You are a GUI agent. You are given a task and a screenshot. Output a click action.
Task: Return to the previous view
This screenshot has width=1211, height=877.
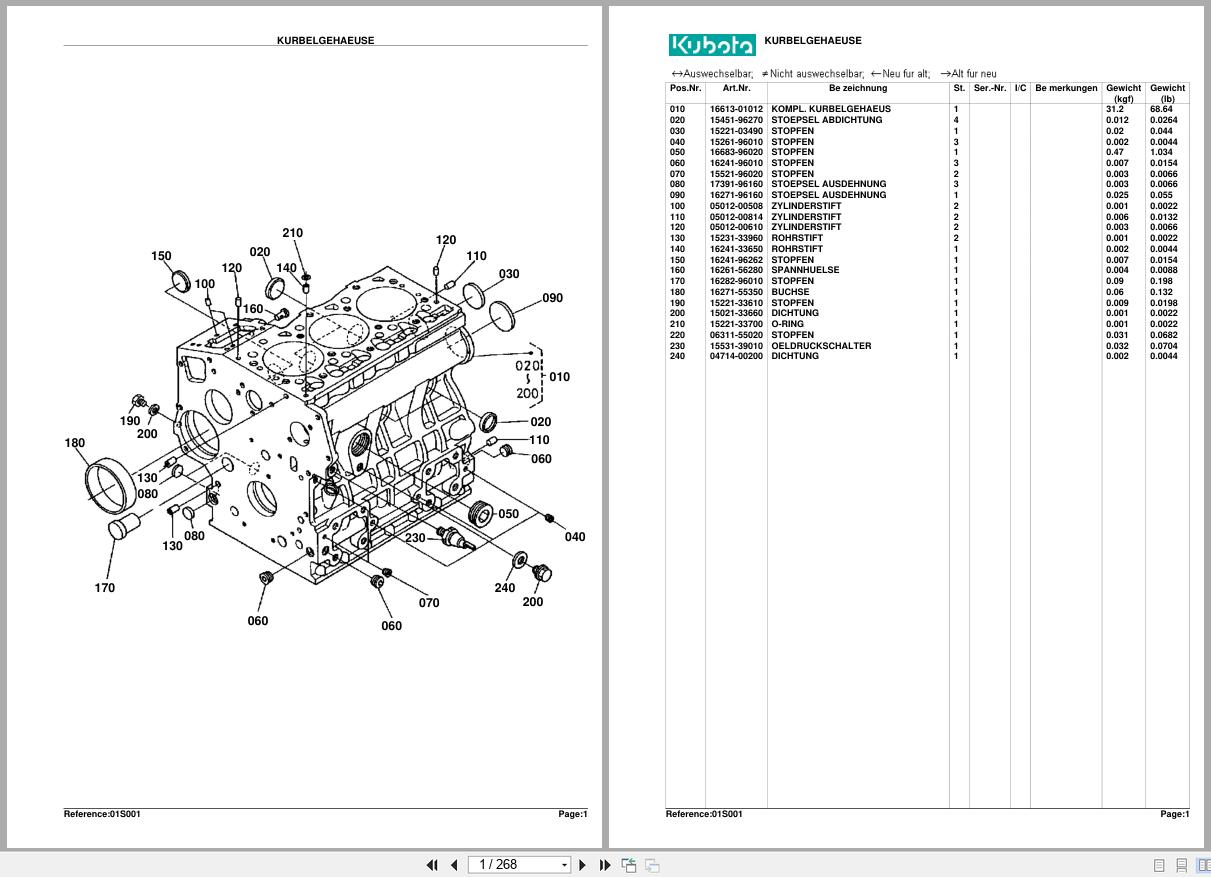629,864
